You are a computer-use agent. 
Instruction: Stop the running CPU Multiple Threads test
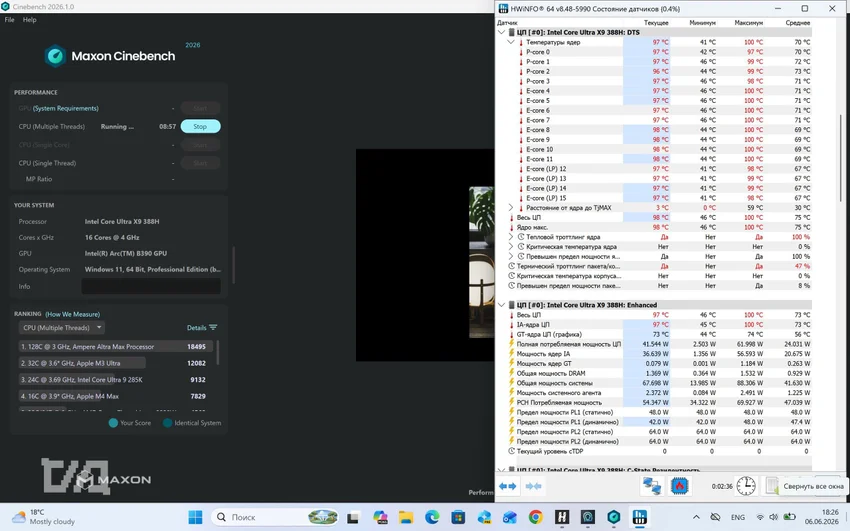[x=200, y=126]
